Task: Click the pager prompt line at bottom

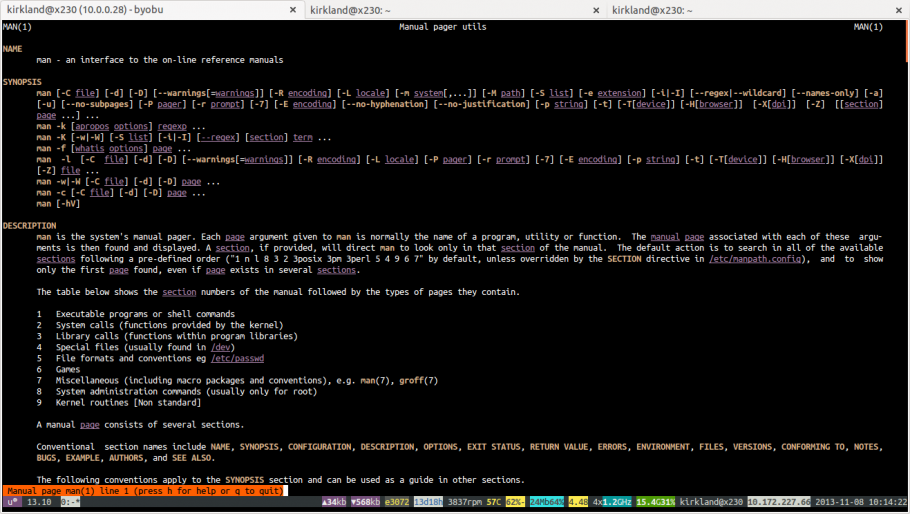Action: coord(145,490)
